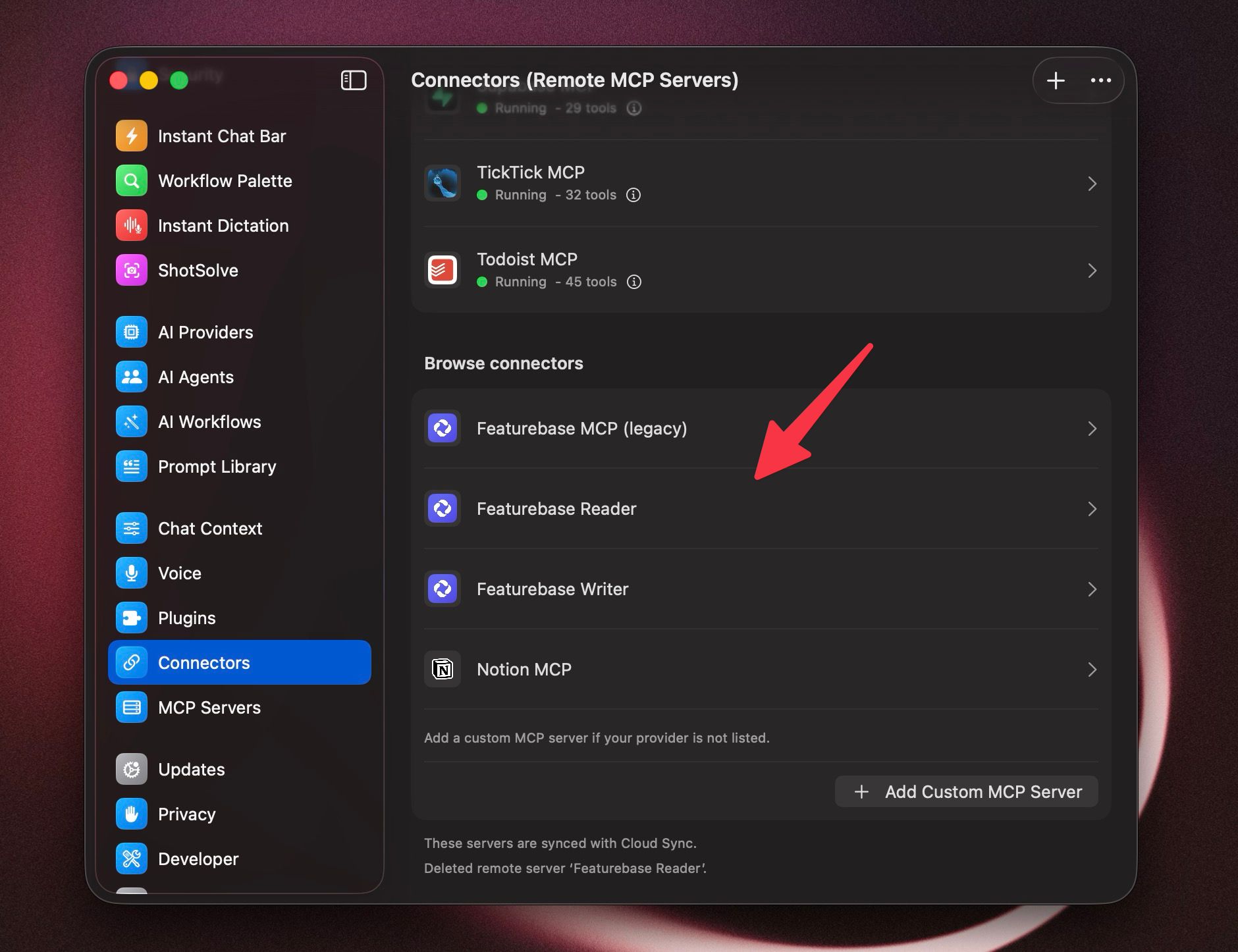The image size is (1238, 952).
Task: Open the Prompt Library section
Action: pos(240,467)
